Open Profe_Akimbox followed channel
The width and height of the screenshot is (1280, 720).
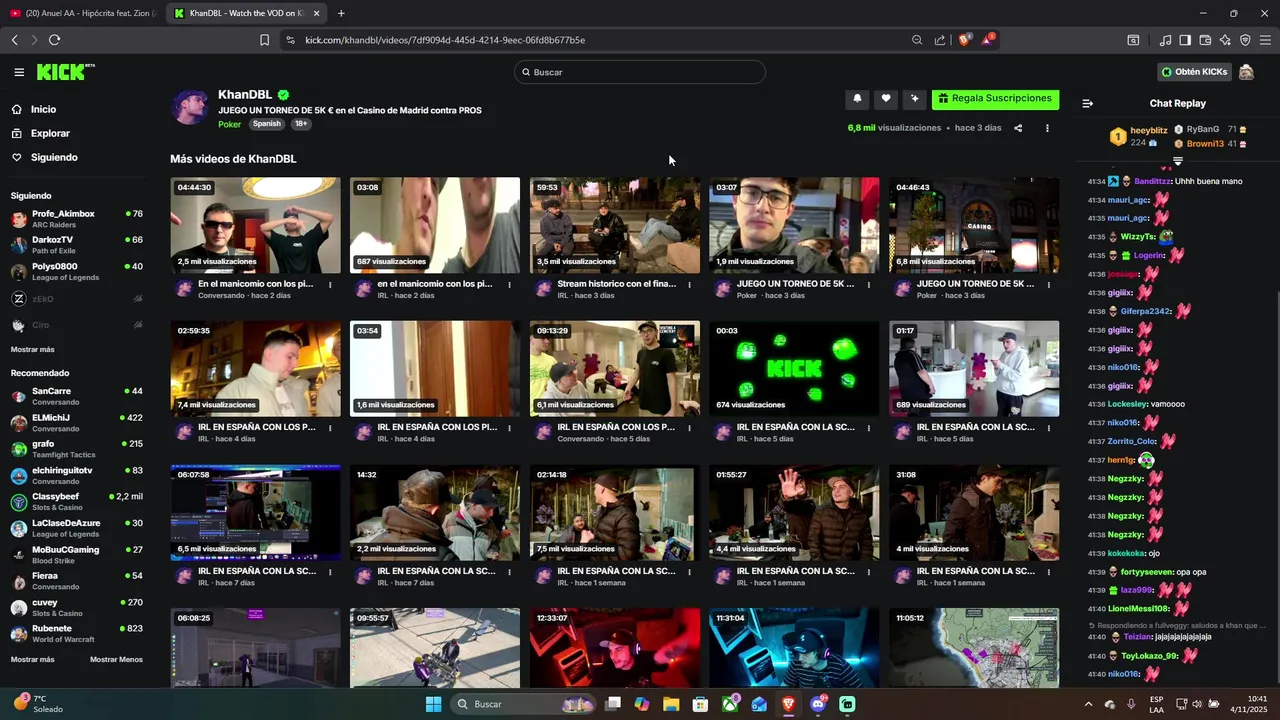tap(78, 218)
